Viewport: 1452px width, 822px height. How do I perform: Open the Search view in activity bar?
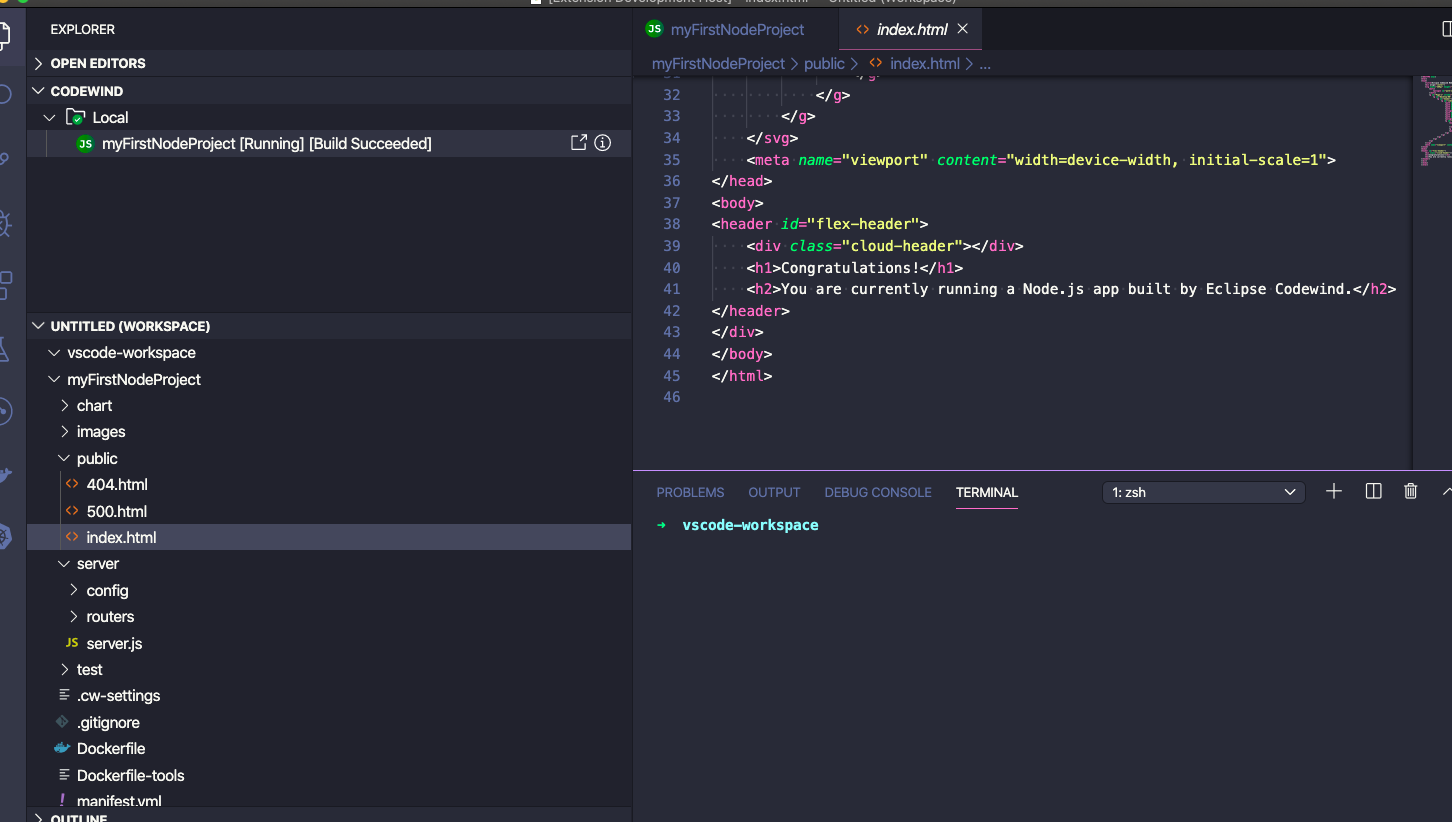[x=4, y=95]
